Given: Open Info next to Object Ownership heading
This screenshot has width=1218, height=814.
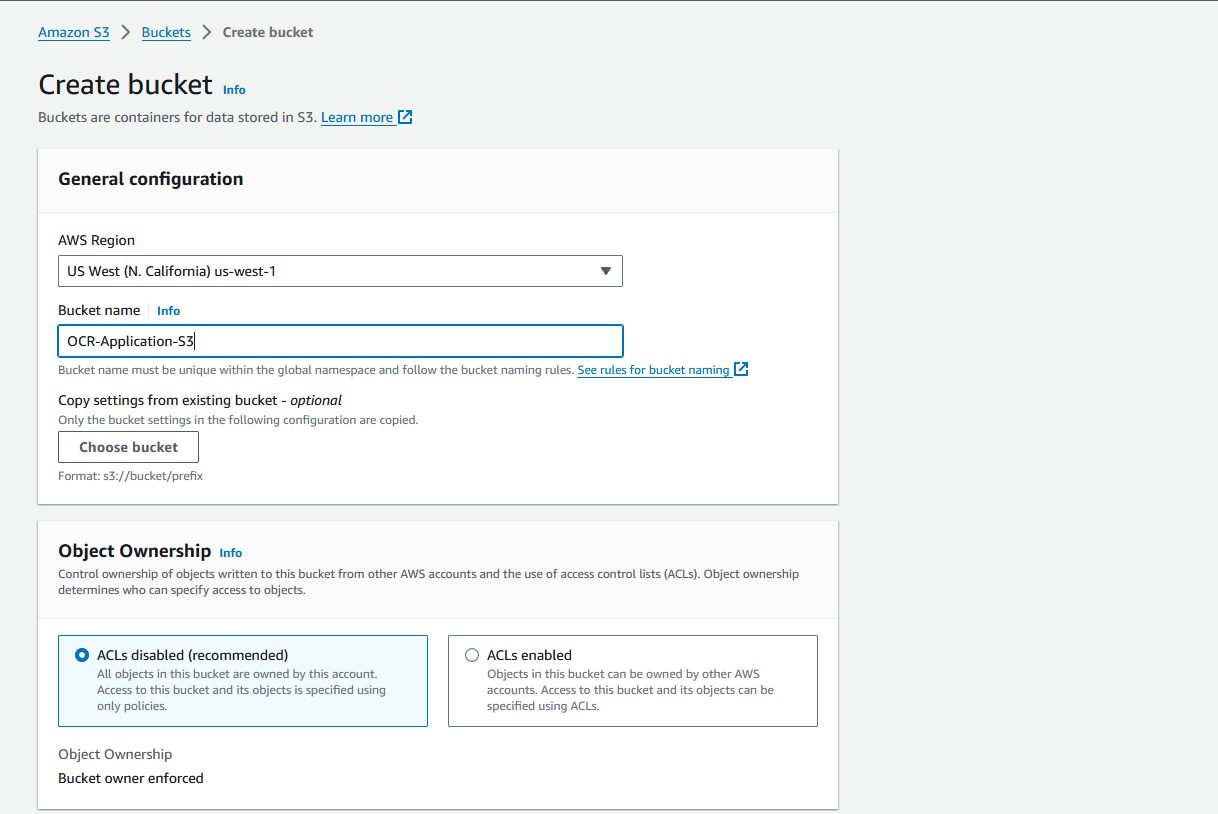Looking at the screenshot, I should coord(231,552).
